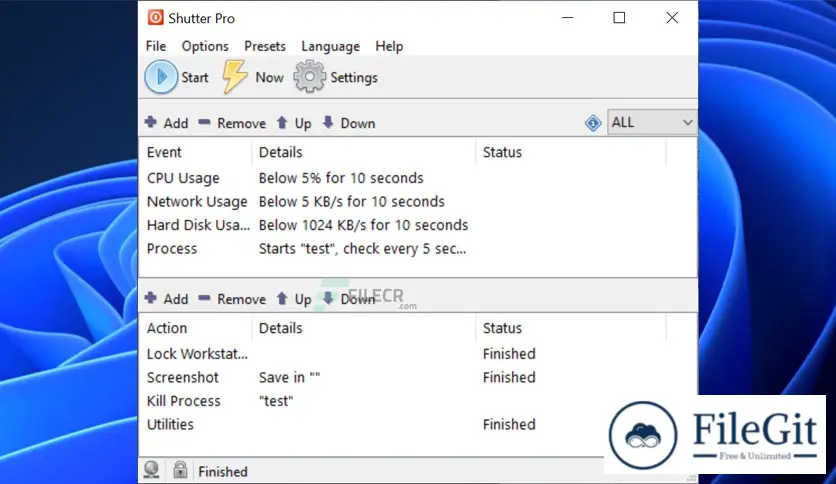Click Remove label in Events toolbar
This screenshot has height=484, width=836.
coord(242,124)
